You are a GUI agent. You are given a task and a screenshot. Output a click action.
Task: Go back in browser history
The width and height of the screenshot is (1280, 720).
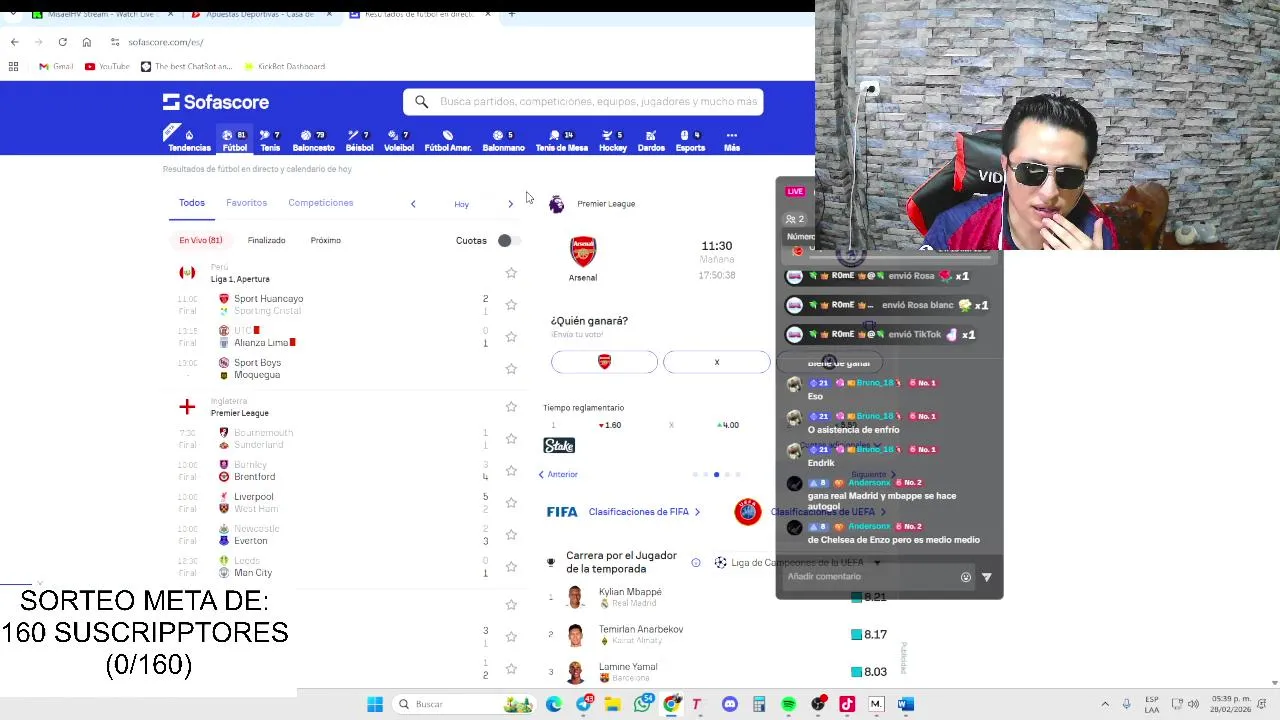(x=14, y=42)
